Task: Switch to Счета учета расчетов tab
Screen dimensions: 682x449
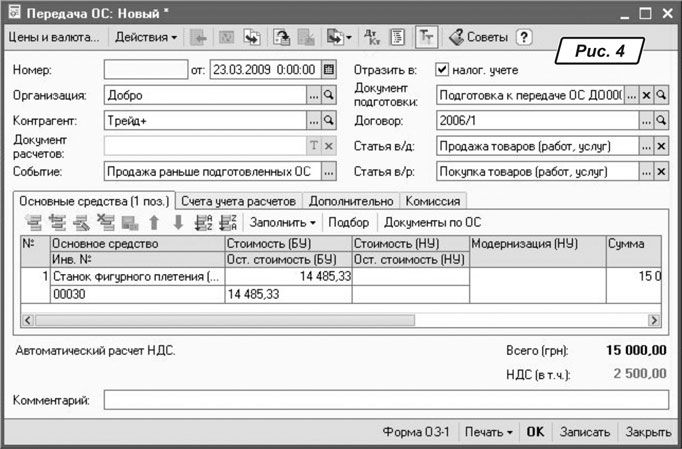Action: (x=239, y=200)
